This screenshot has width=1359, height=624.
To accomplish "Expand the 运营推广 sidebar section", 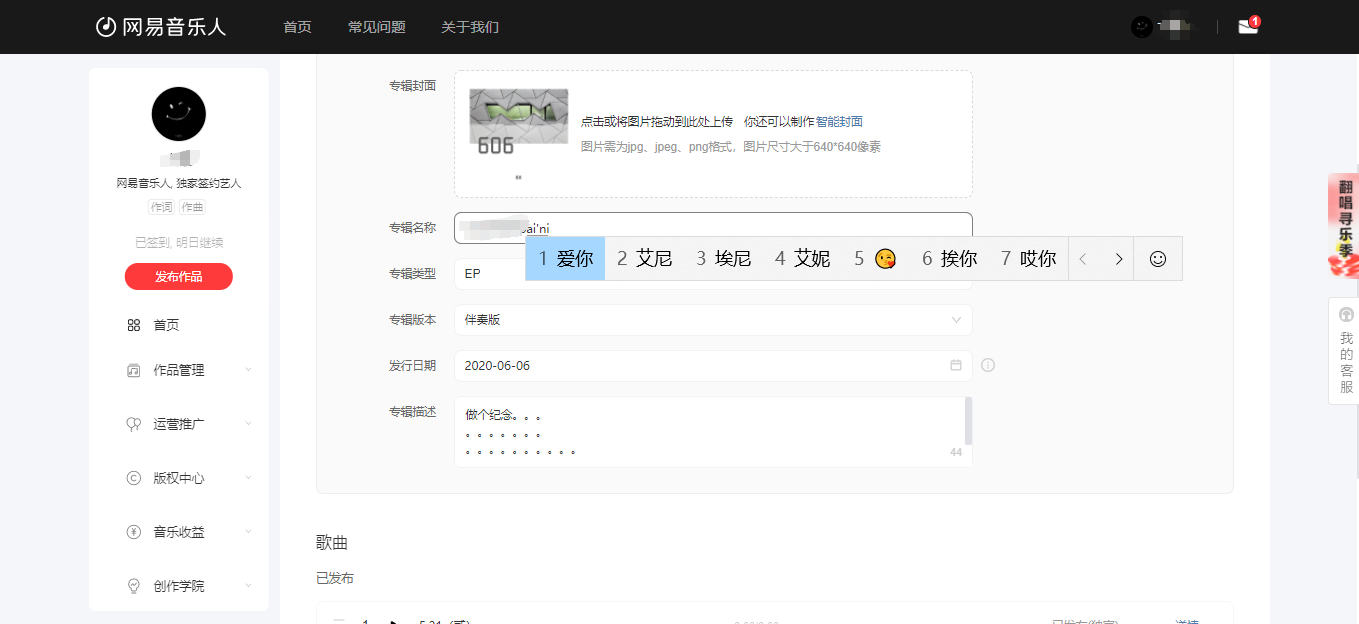I will click(x=248, y=424).
